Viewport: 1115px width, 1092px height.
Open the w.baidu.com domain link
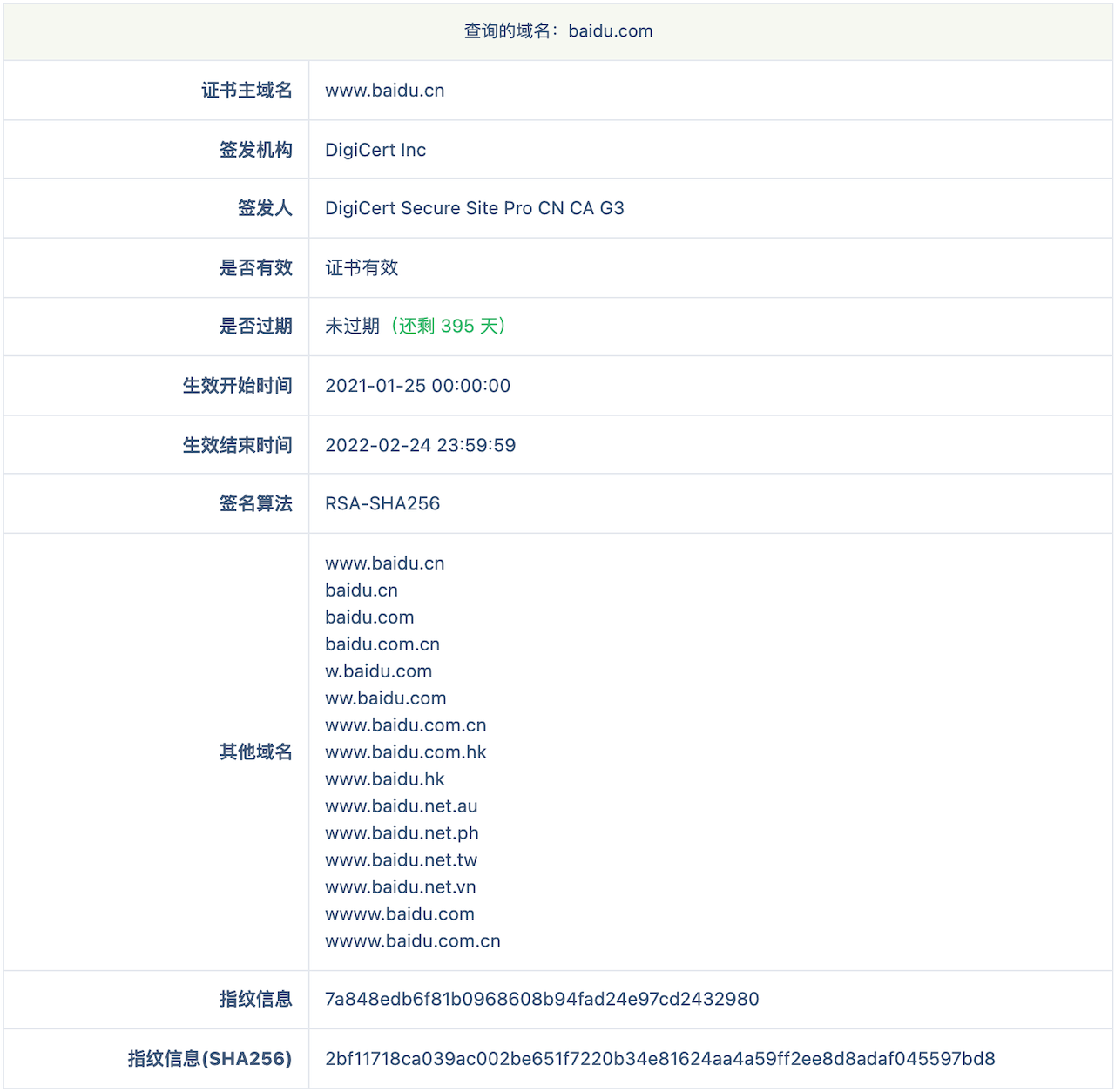click(378, 671)
